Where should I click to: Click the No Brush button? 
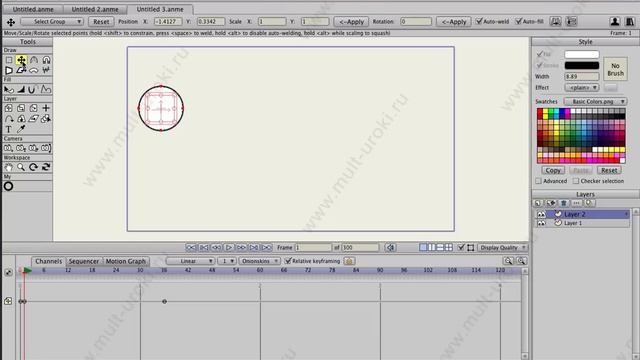615,69
